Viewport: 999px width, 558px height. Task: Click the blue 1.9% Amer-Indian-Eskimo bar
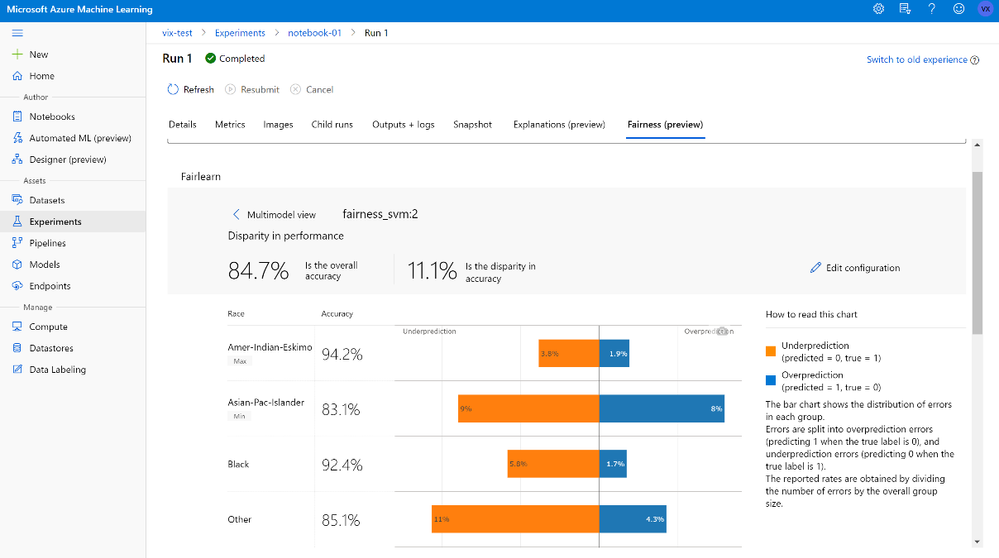click(x=614, y=354)
